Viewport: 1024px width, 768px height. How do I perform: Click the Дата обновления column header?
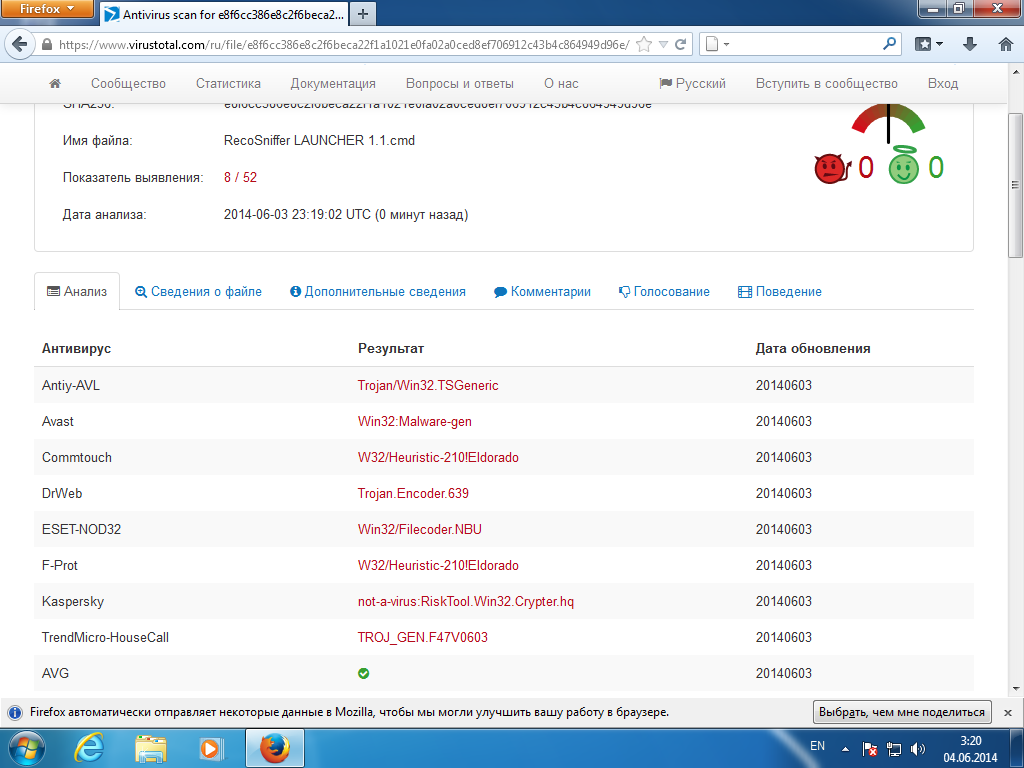812,348
